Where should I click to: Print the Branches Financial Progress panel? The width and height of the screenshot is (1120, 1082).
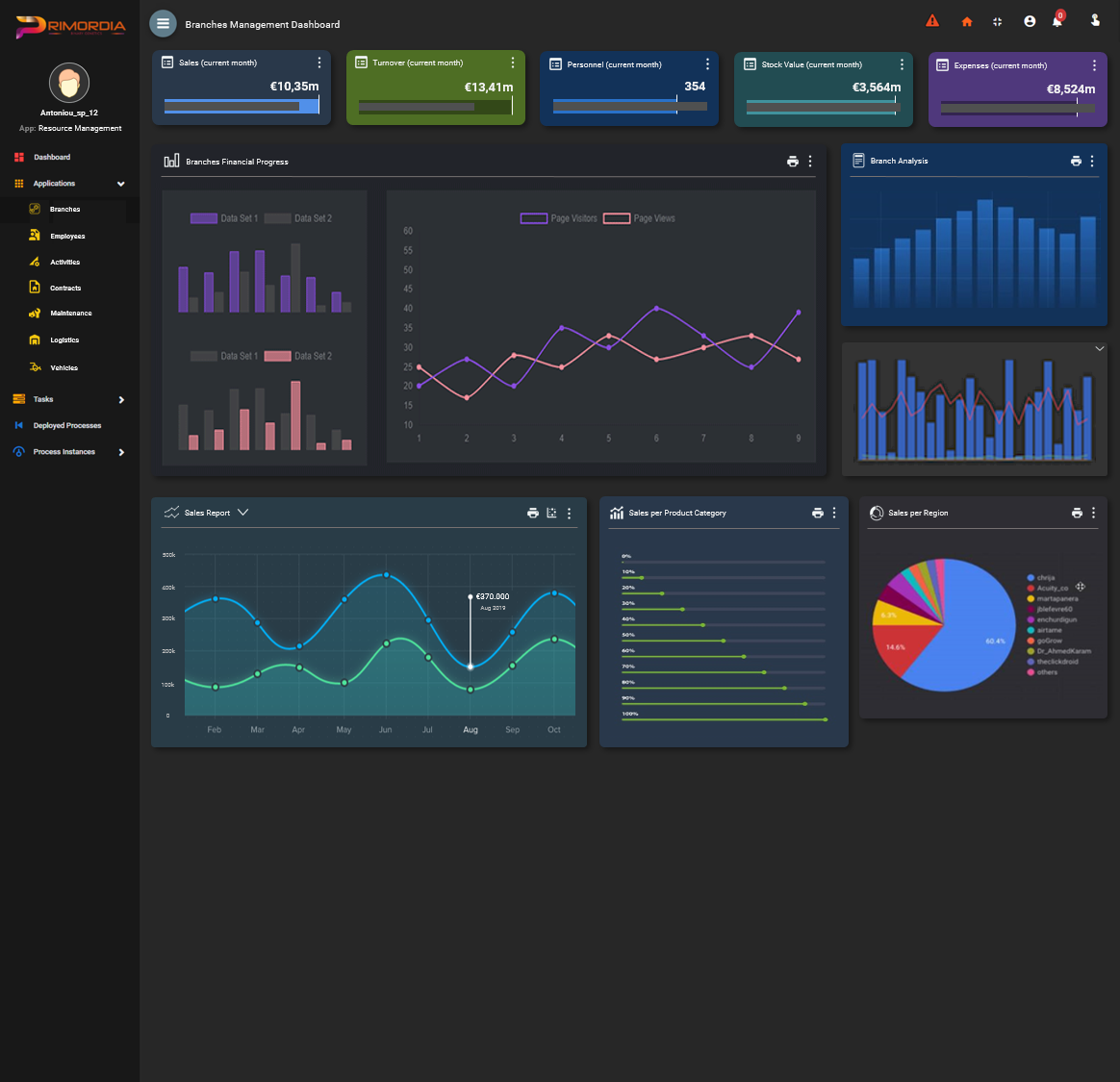(x=792, y=162)
